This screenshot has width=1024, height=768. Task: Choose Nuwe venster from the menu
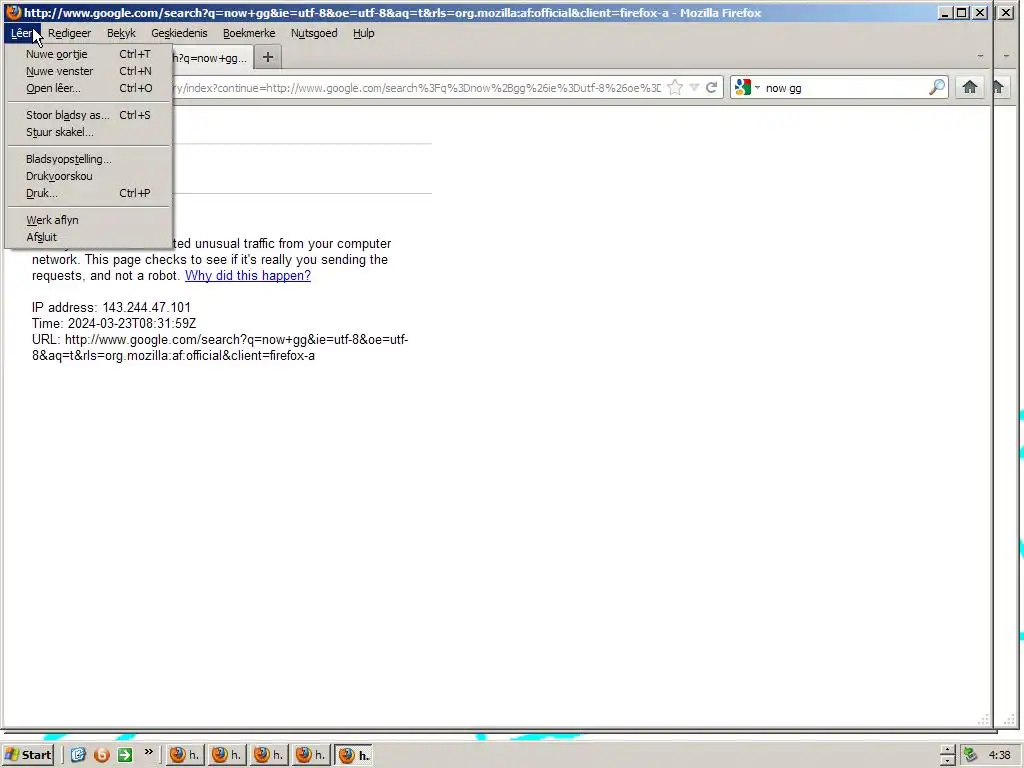point(88,71)
